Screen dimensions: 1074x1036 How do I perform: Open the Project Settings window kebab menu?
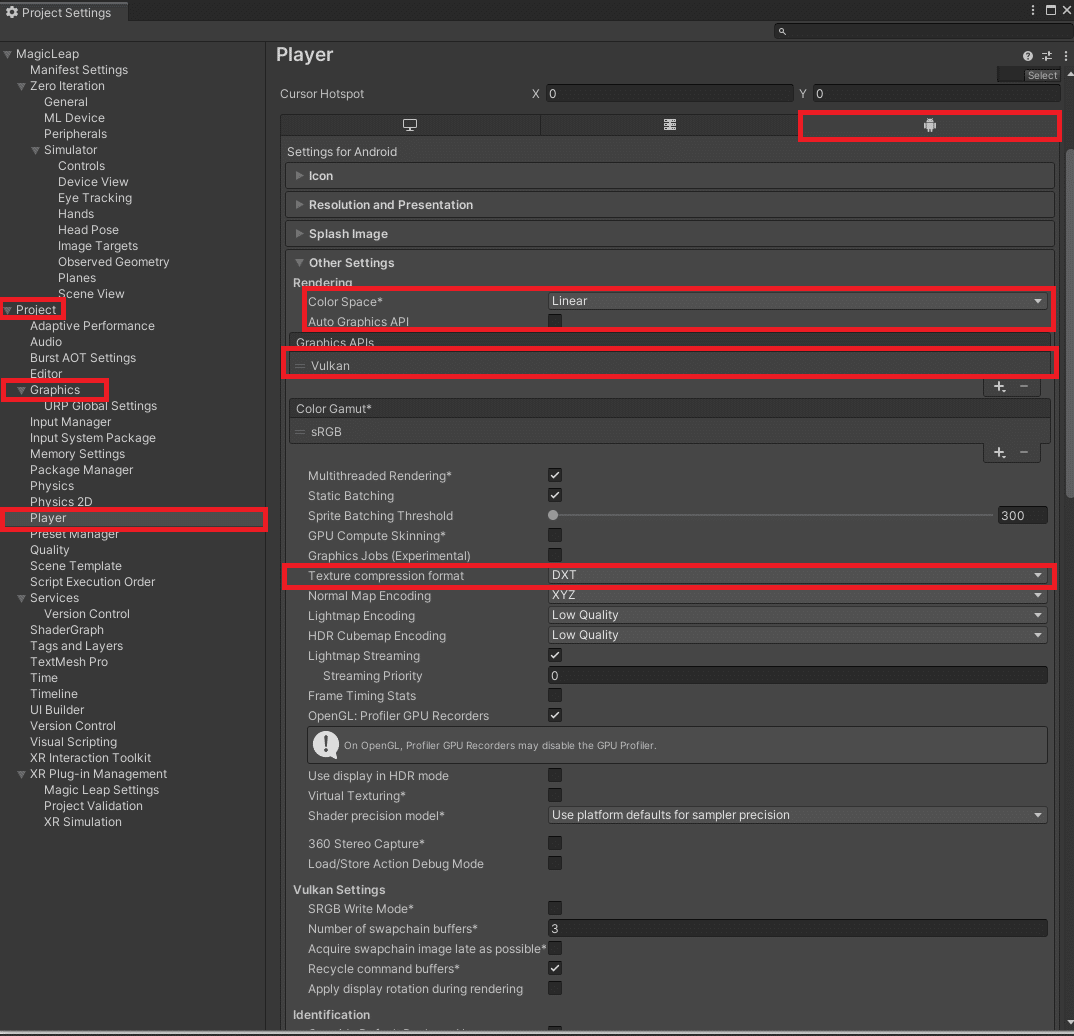click(x=1033, y=10)
